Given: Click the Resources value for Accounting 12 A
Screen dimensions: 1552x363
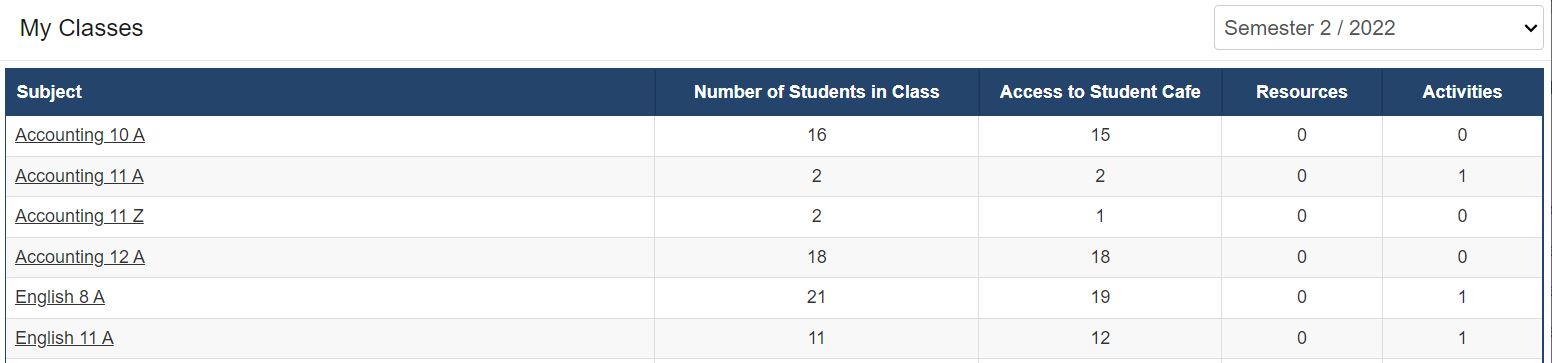Looking at the screenshot, I should 1302,257.
